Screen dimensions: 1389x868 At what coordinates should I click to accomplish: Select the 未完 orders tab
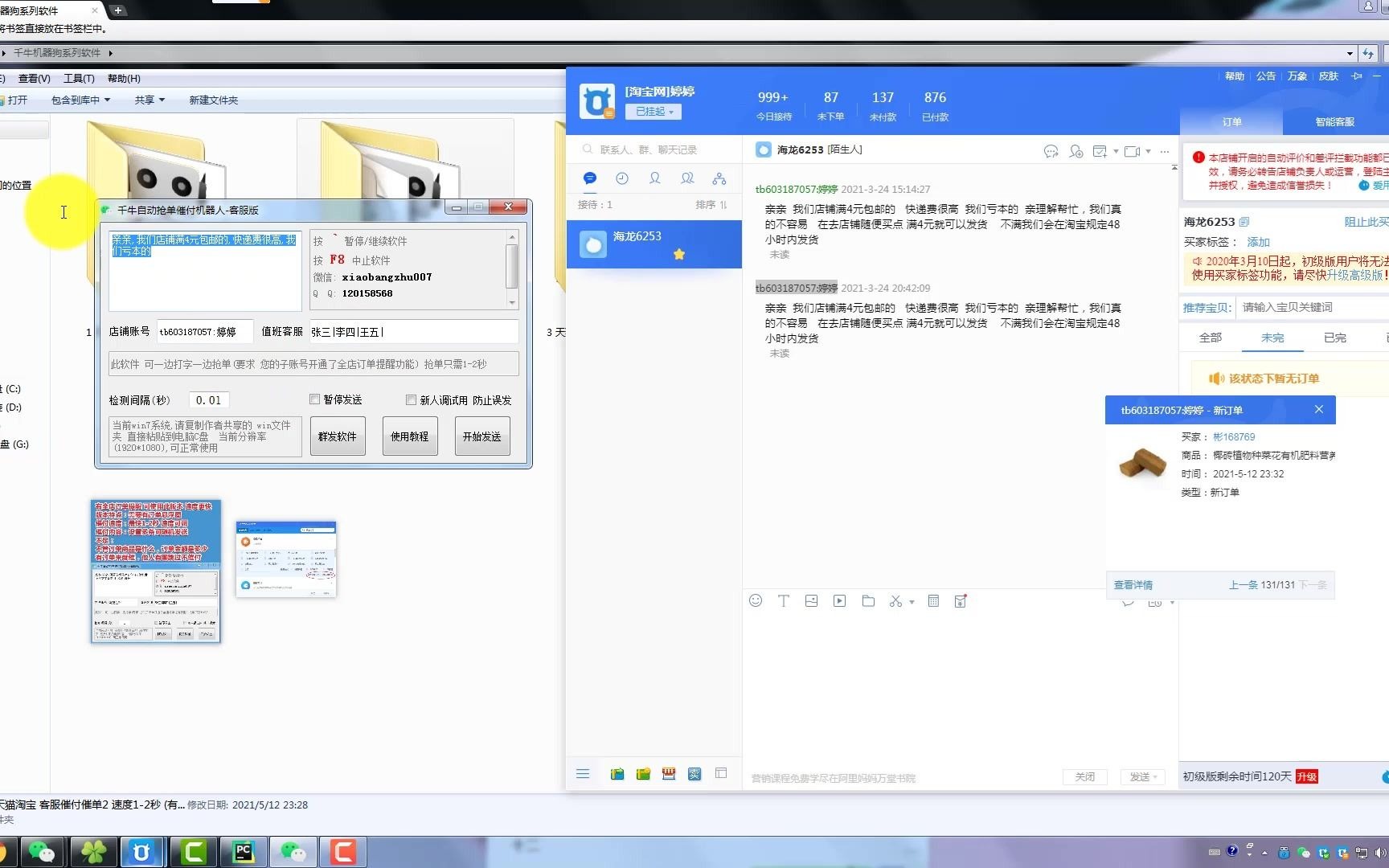[1272, 338]
